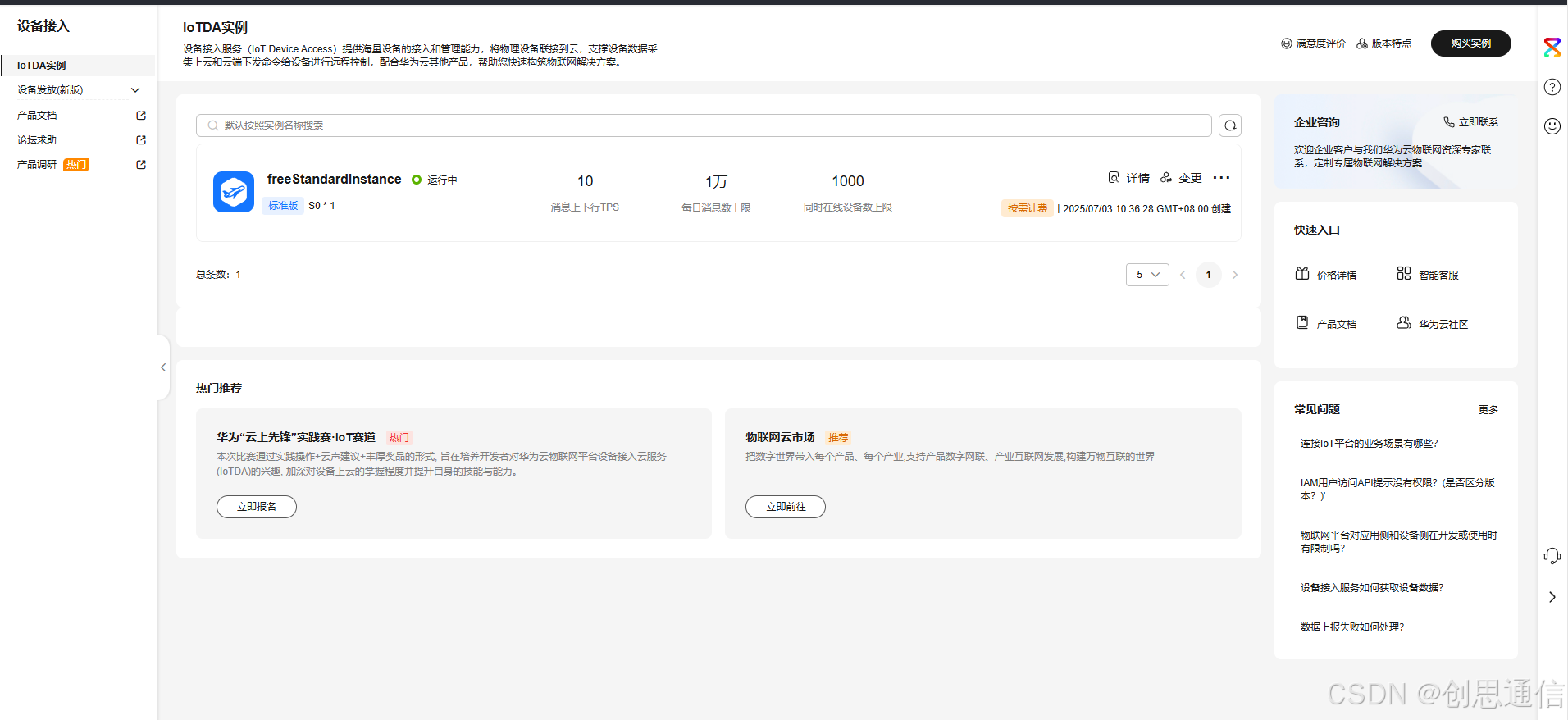Click the external link icon beside 论坛求助
This screenshot has height=720, width=1568.
click(141, 140)
